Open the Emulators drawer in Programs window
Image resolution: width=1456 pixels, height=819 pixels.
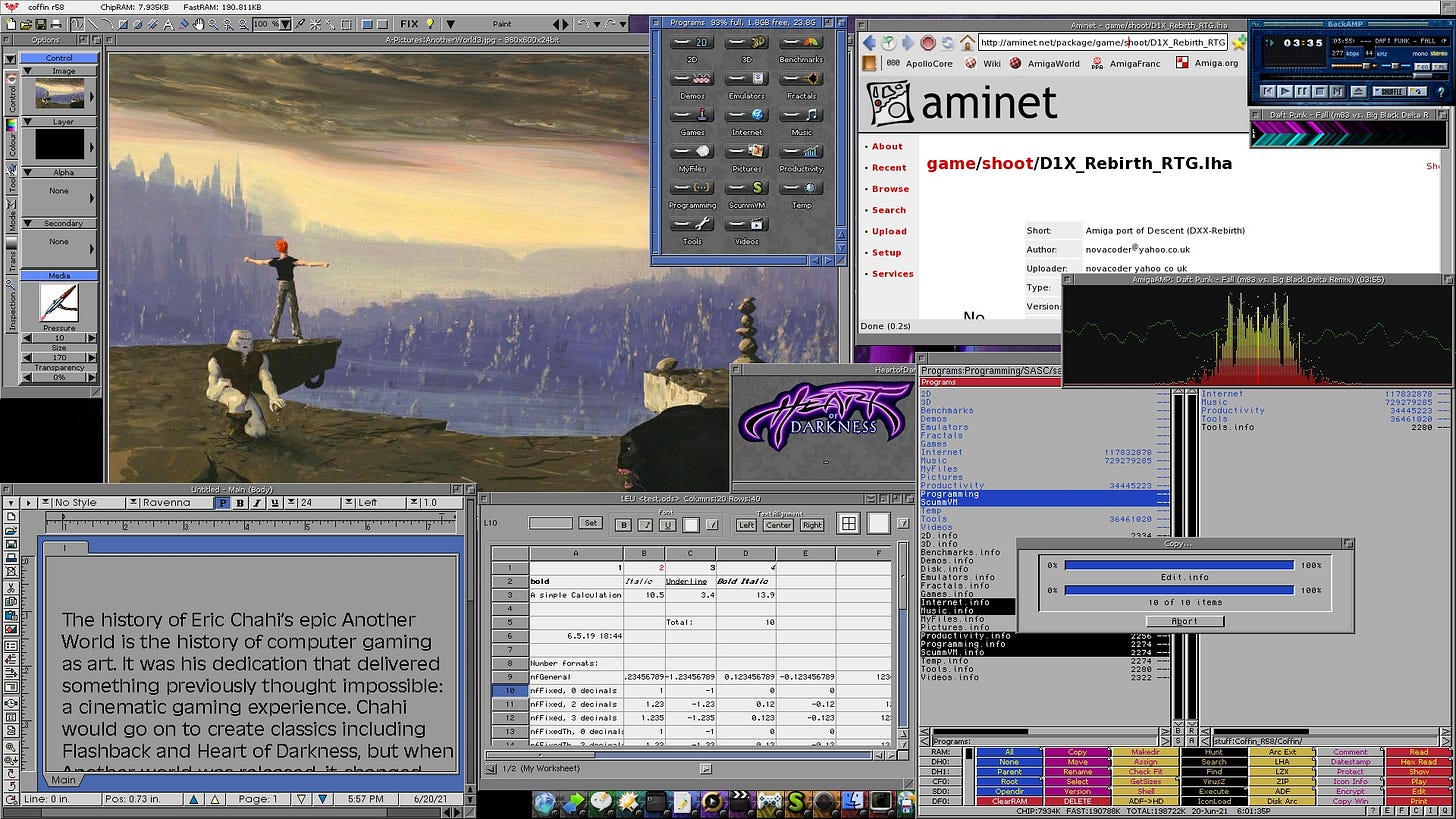click(747, 82)
